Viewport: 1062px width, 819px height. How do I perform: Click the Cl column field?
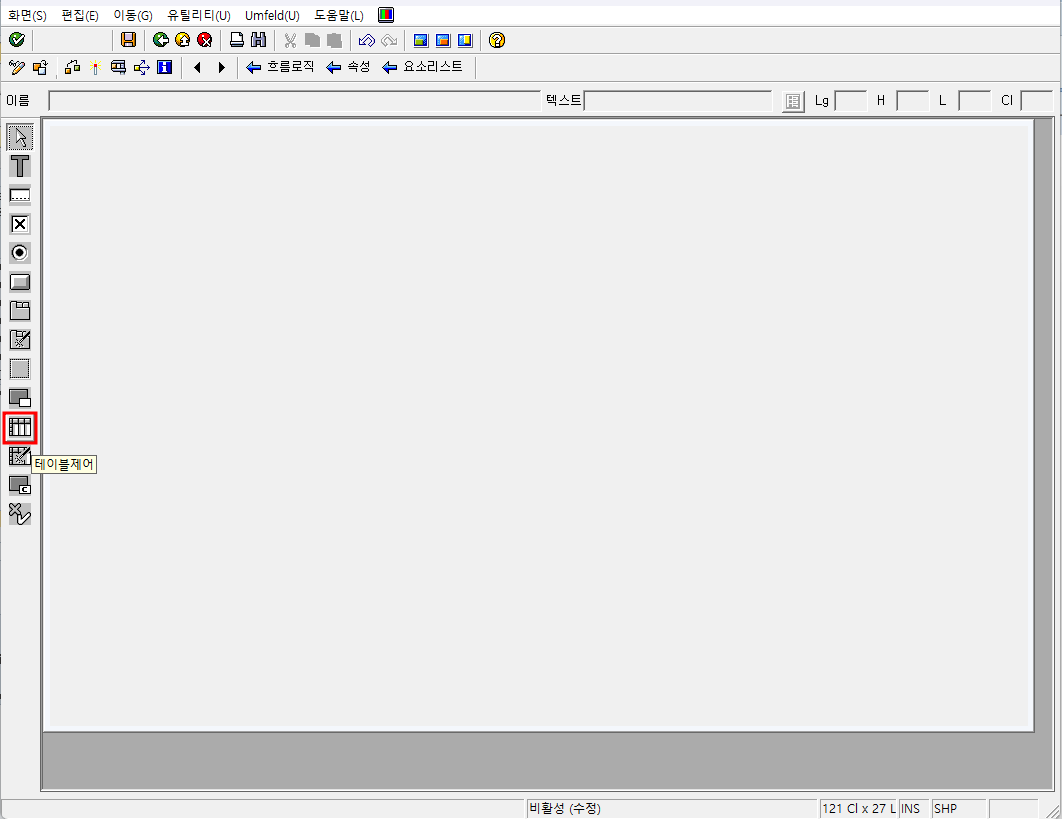click(1037, 101)
